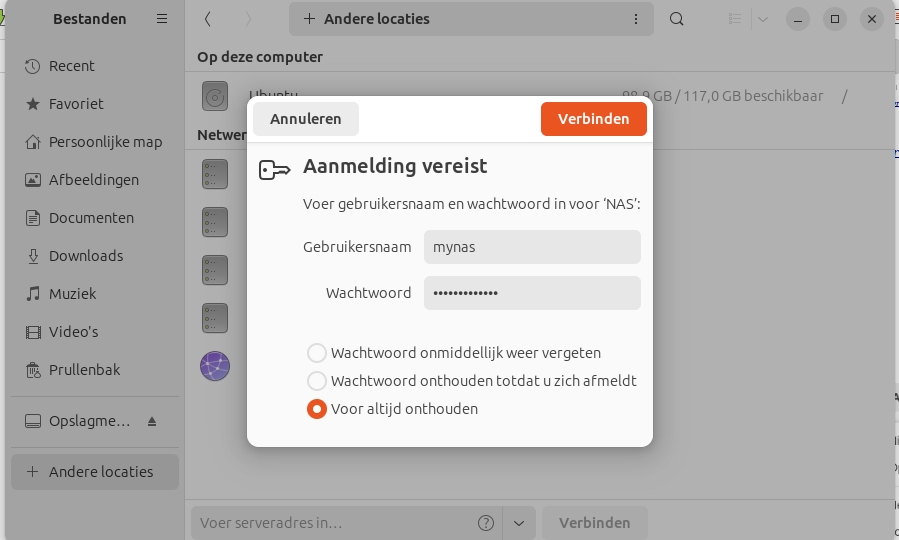Toggle the list view icon

[x=736, y=19]
